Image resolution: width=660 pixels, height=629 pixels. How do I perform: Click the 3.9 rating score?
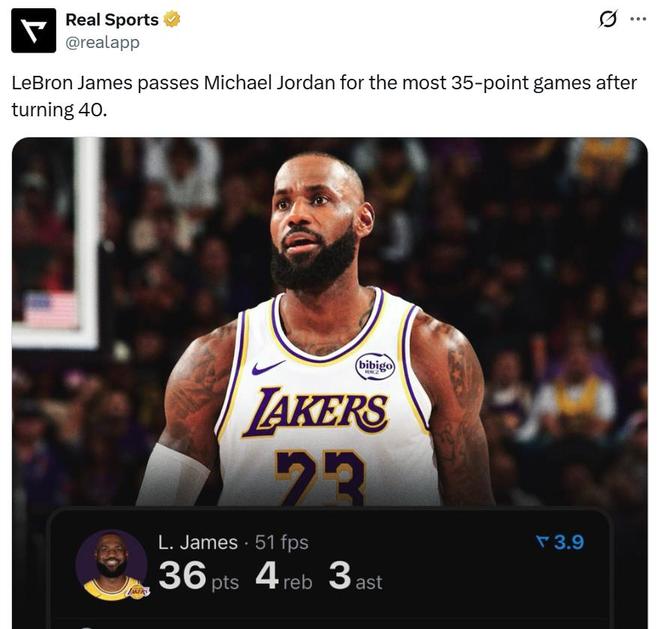tap(568, 542)
